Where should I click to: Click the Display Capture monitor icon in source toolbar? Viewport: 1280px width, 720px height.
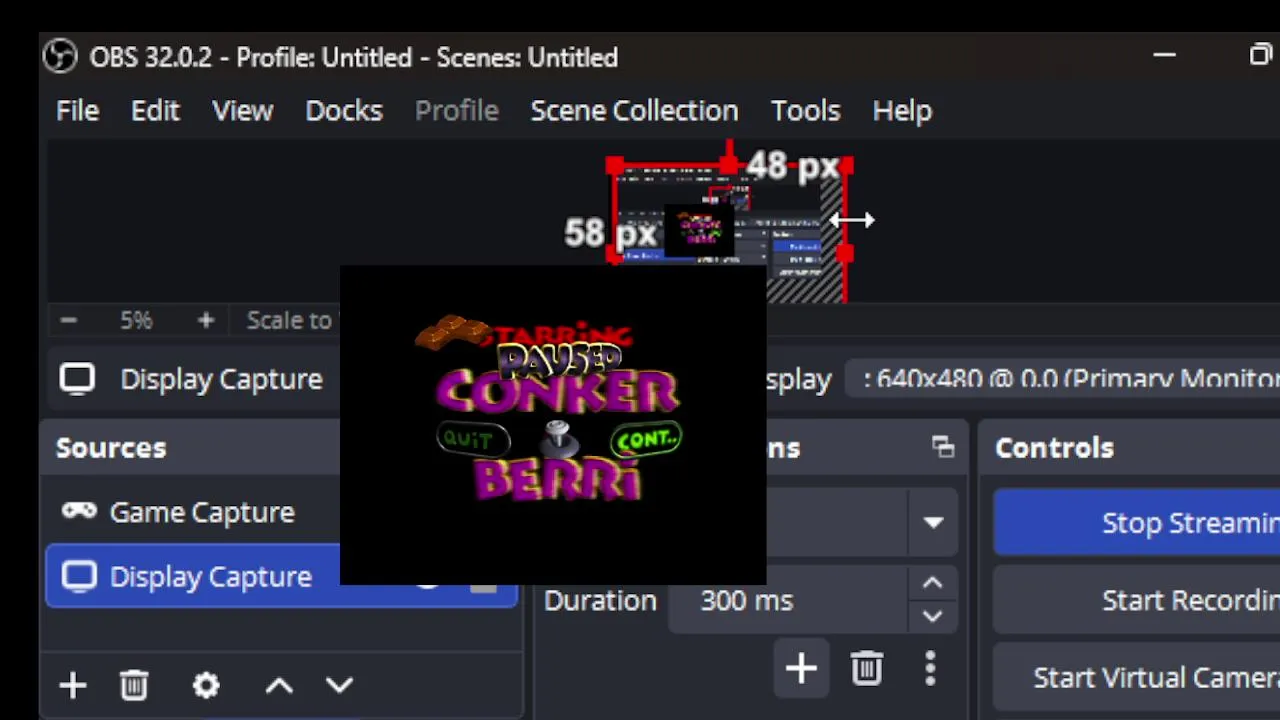[77, 379]
